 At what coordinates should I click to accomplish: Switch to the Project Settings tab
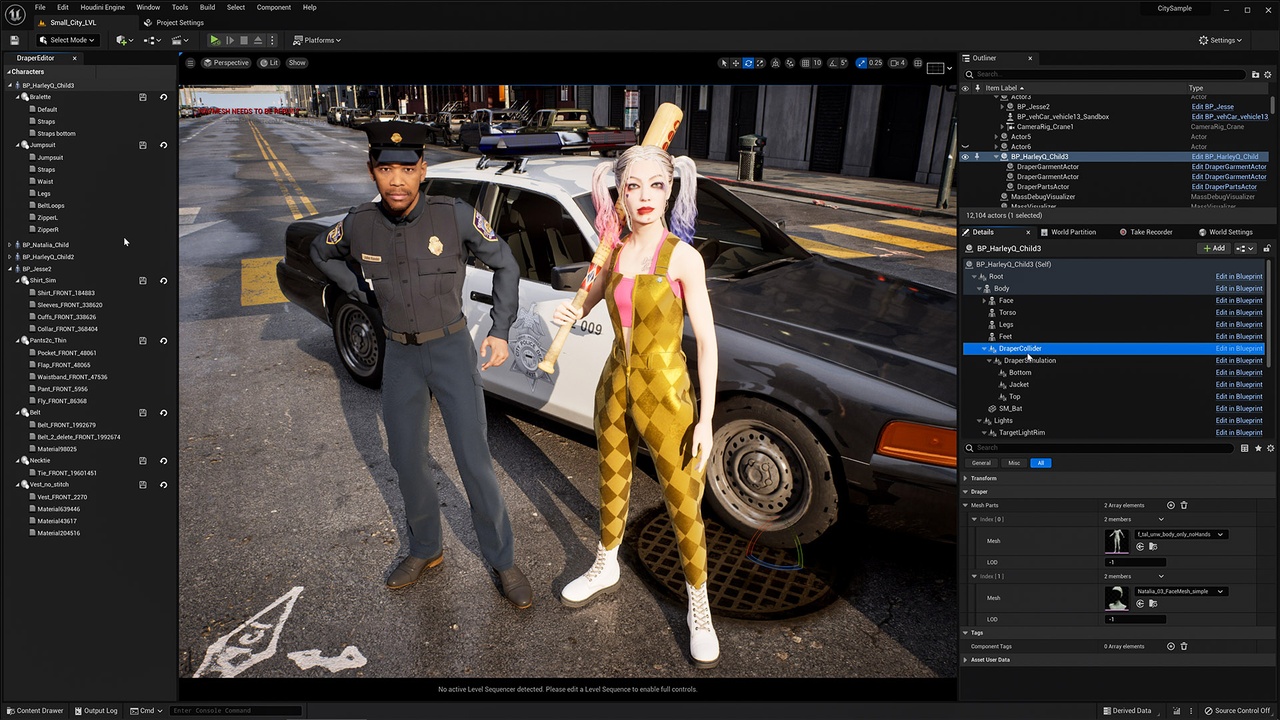coord(174,22)
